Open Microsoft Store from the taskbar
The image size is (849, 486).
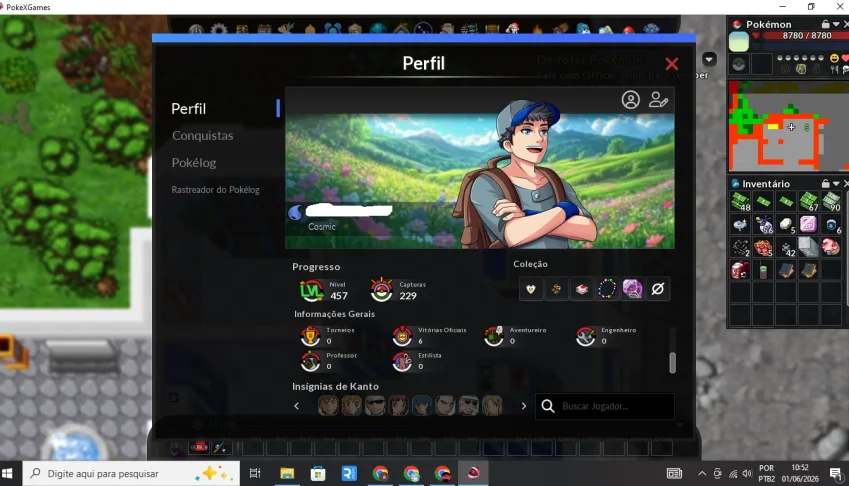(x=318, y=474)
